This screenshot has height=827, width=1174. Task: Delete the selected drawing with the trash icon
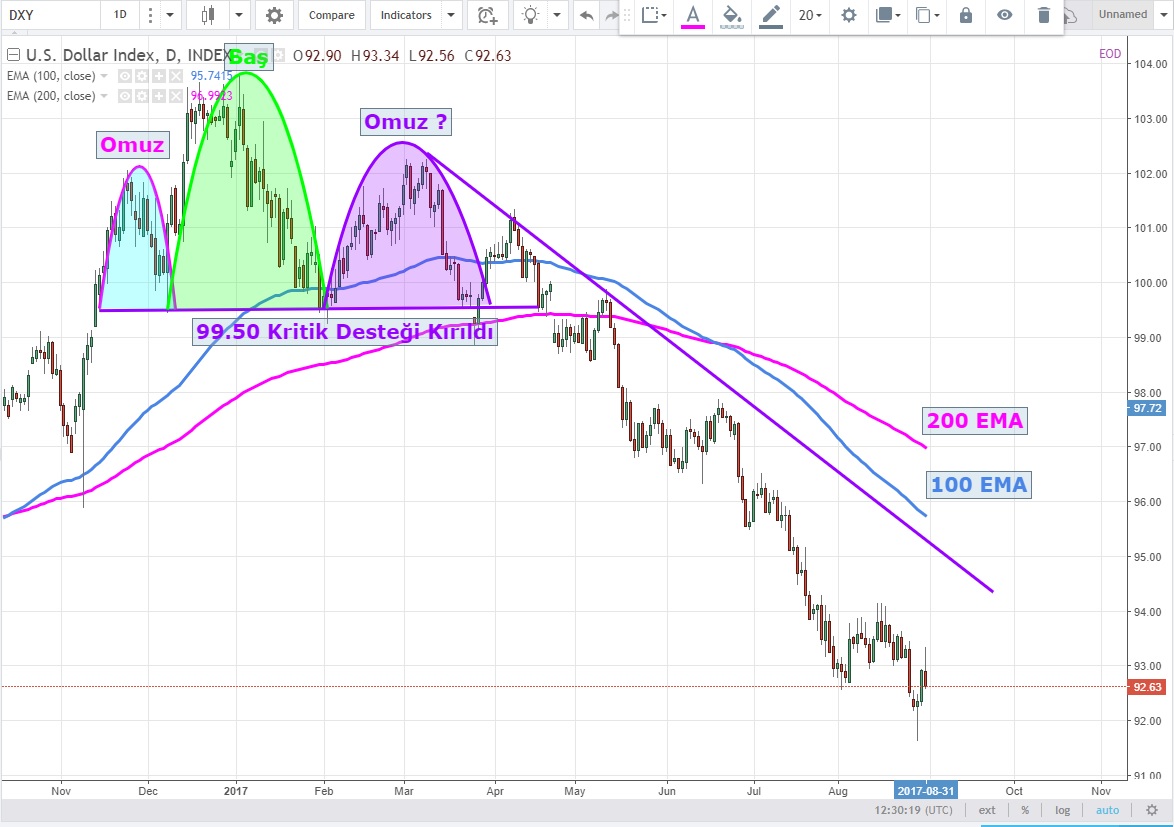(x=1043, y=15)
